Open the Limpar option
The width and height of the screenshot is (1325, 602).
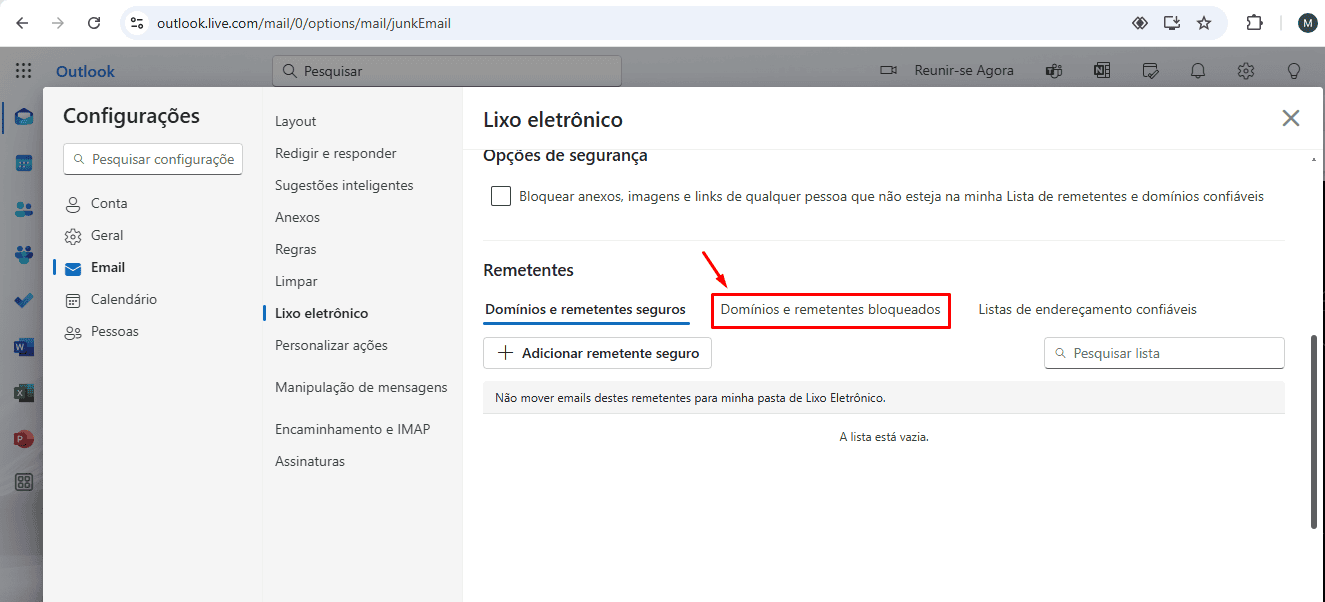pos(296,281)
